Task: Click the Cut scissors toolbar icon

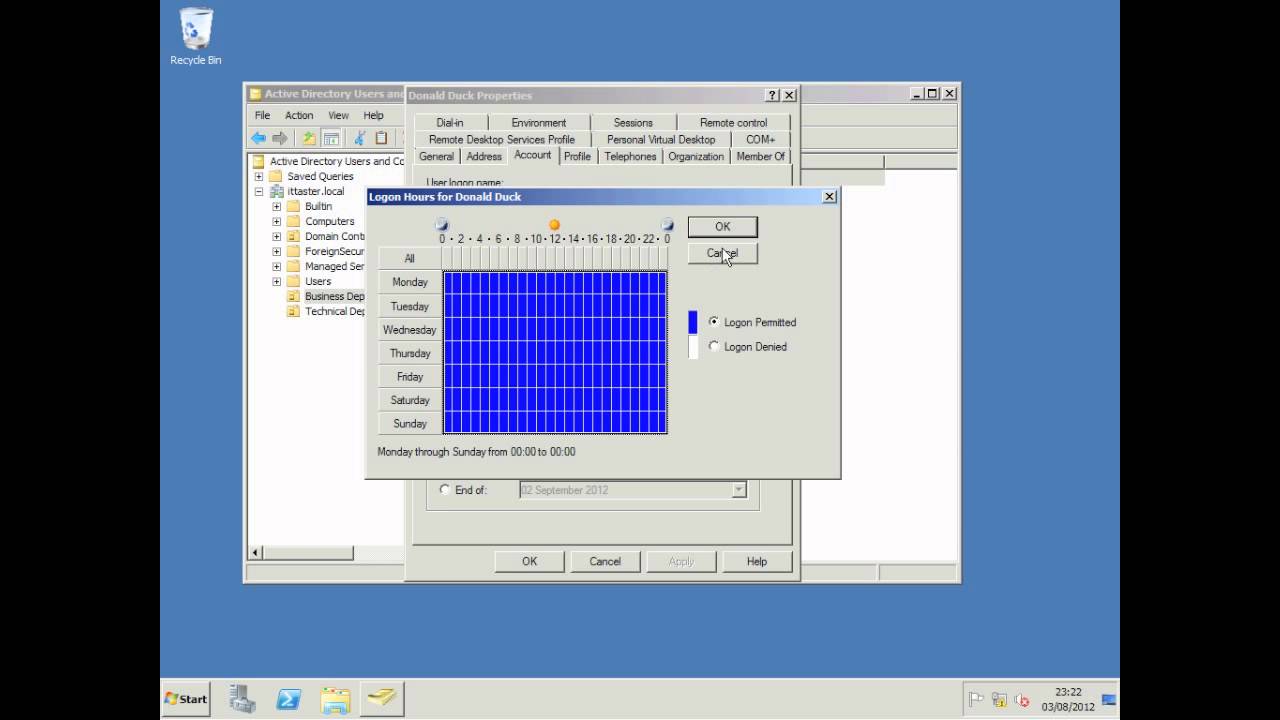Action: [360, 138]
